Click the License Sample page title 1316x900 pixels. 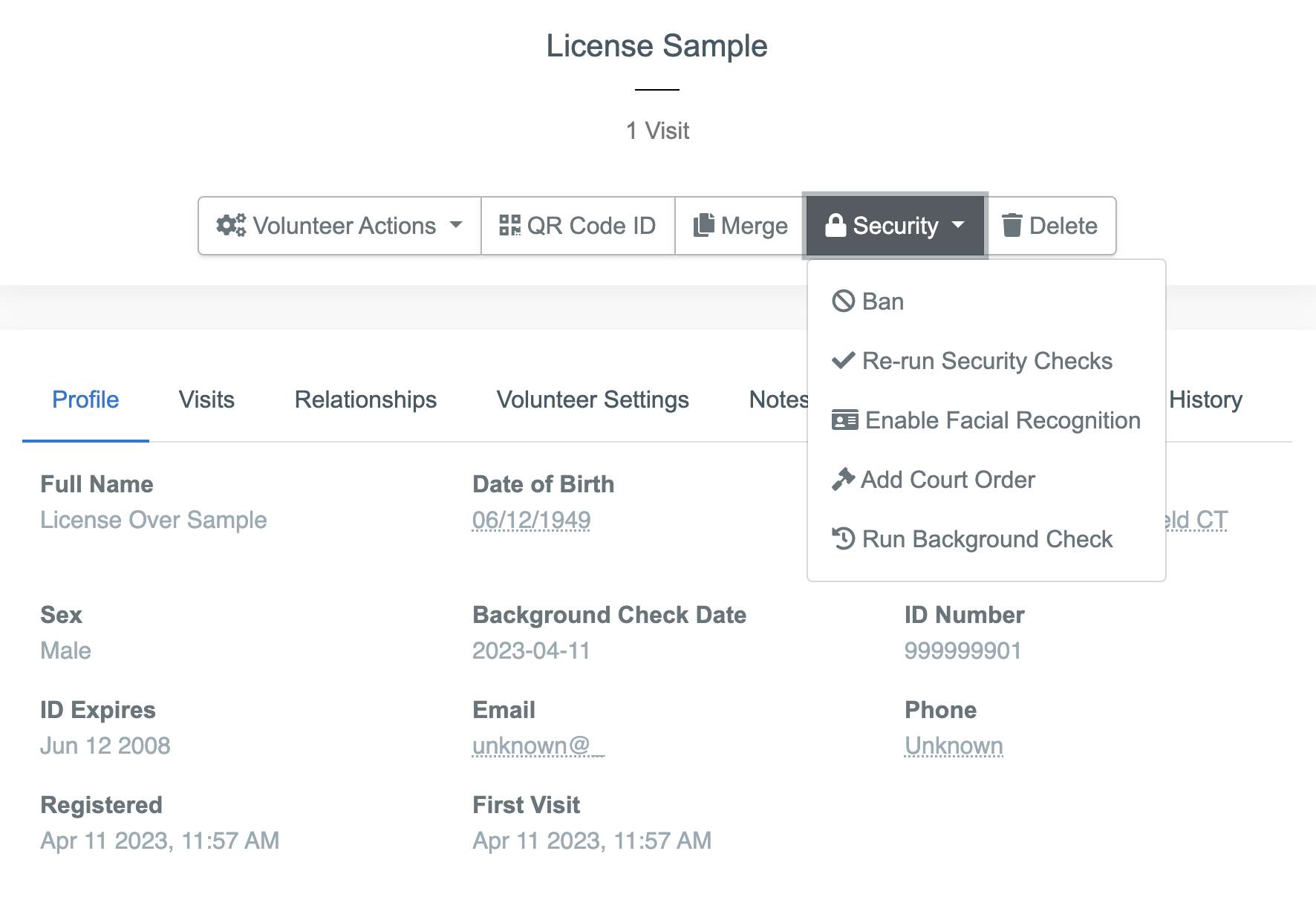click(657, 46)
